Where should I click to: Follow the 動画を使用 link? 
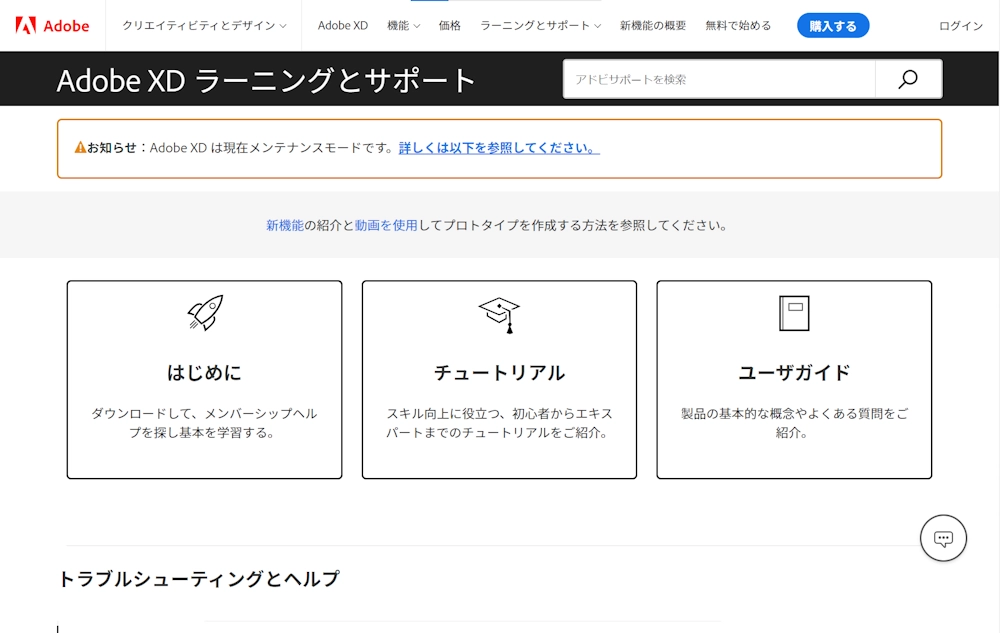coord(386,225)
